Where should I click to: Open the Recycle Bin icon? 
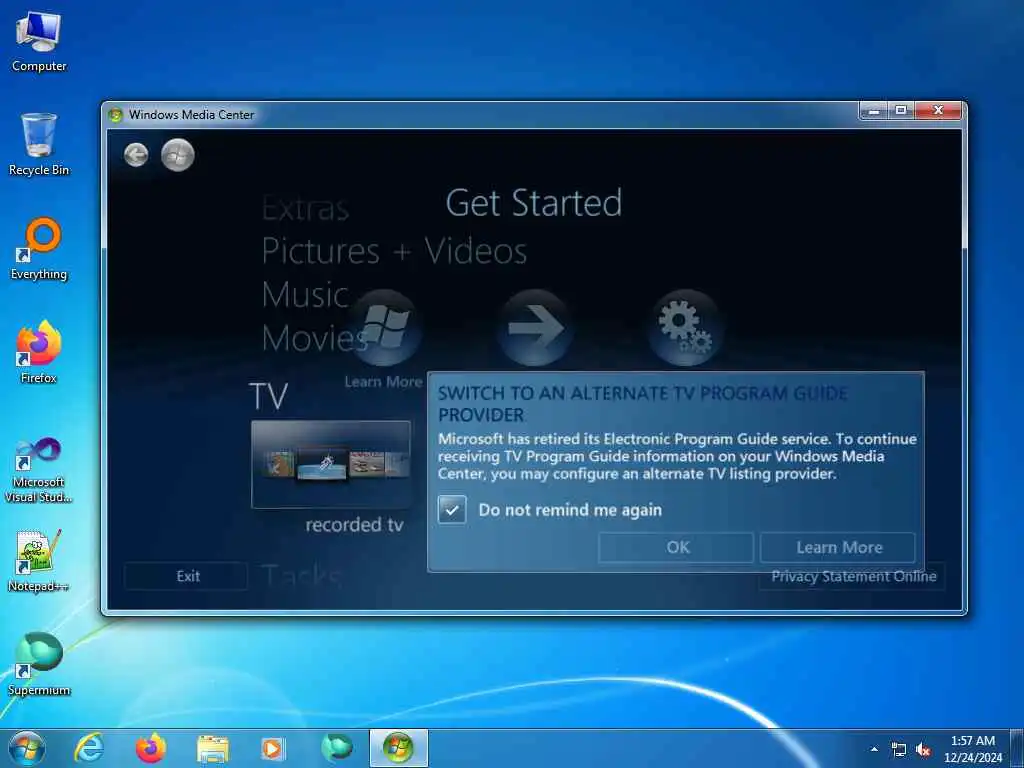tap(39, 144)
